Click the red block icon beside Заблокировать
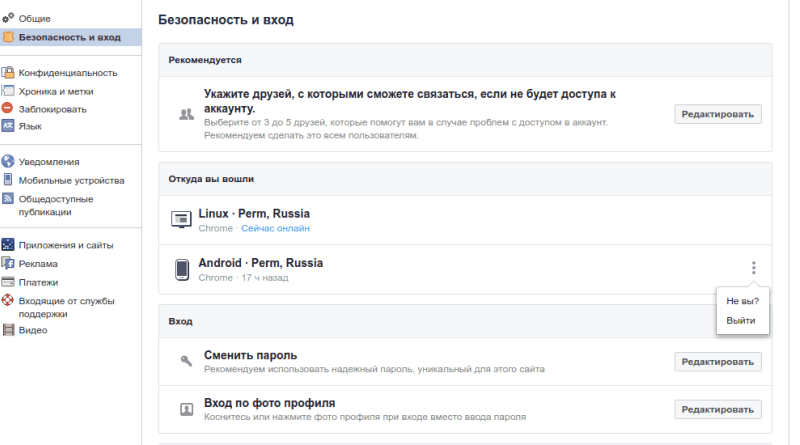This screenshot has height=445, width=800. [x=7, y=108]
